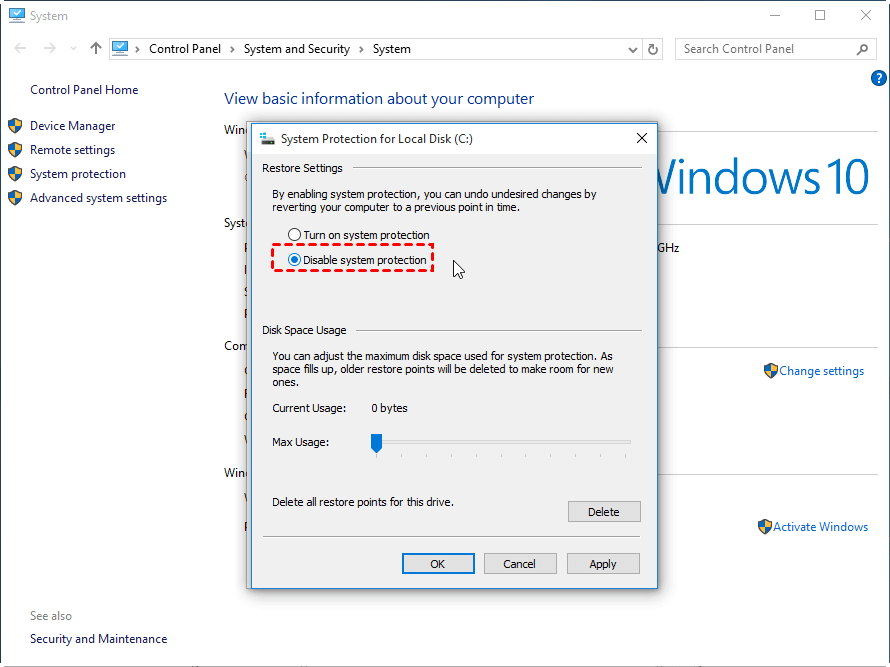This screenshot has height=667, width=890.
Task: Click the shield icon beside Device Manager
Action: [15, 125]
